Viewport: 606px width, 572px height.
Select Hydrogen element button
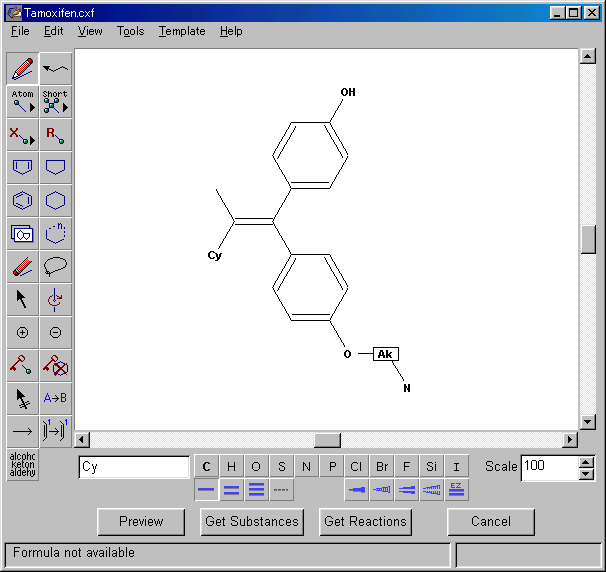click(231, 466)
